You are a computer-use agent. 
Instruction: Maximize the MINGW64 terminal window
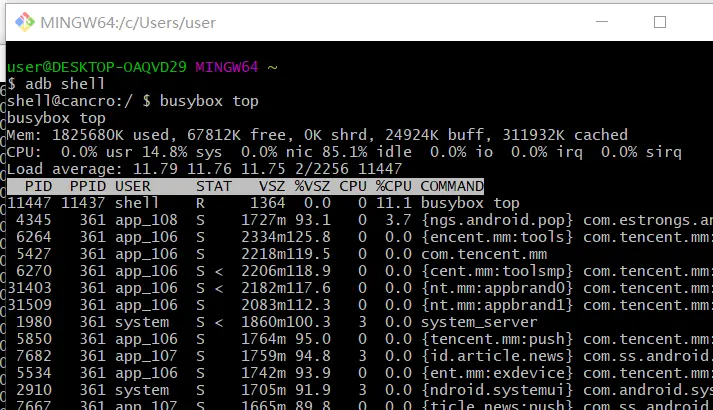click(x=660, y=22)
